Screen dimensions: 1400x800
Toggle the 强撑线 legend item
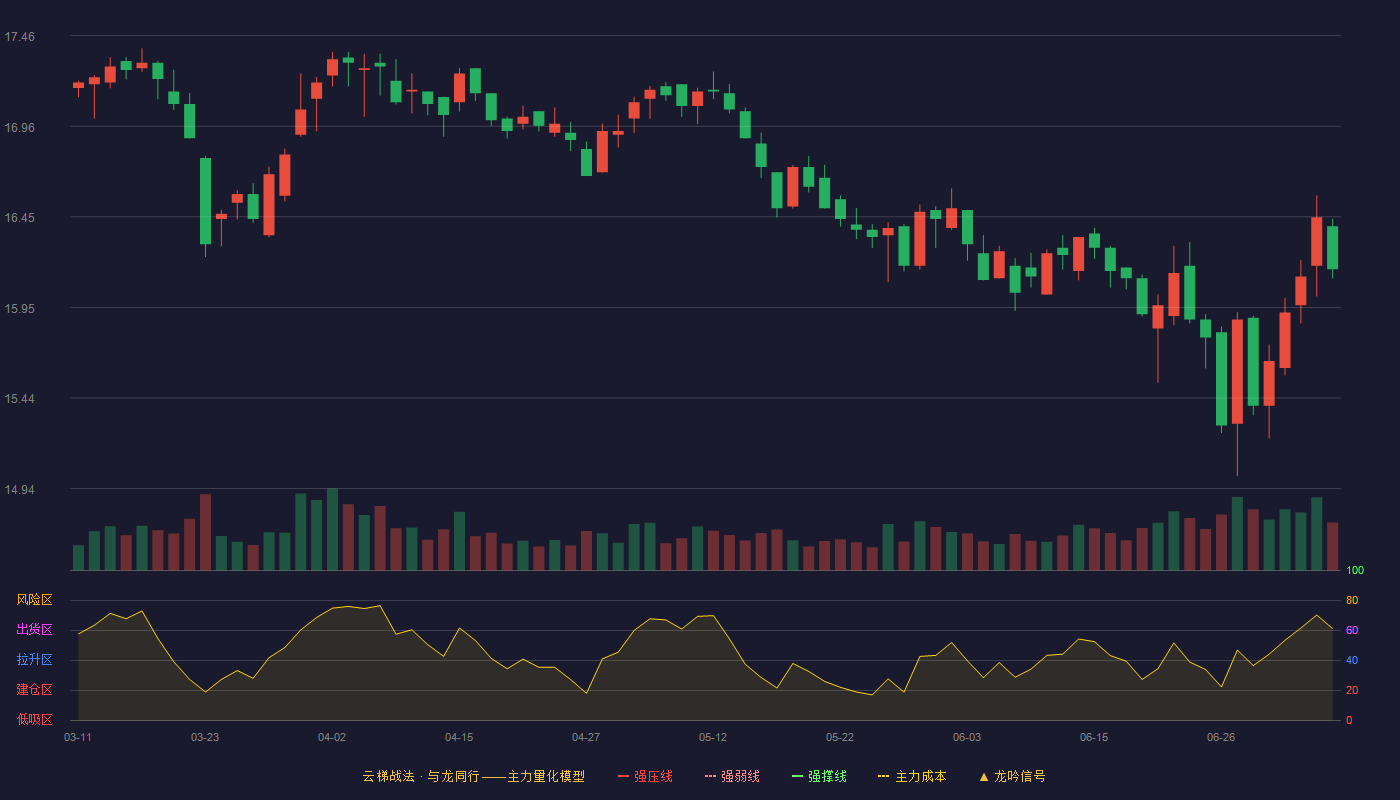819,776
